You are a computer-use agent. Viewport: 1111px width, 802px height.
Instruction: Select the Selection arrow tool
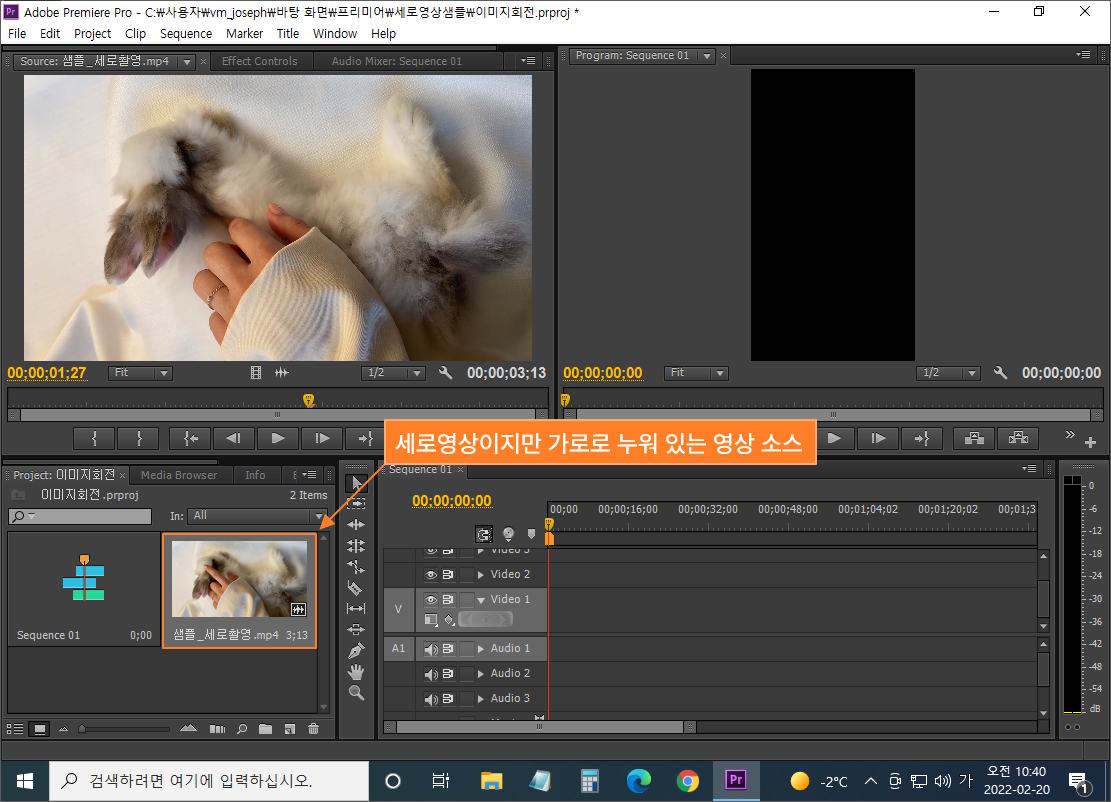tap(356, 482)
